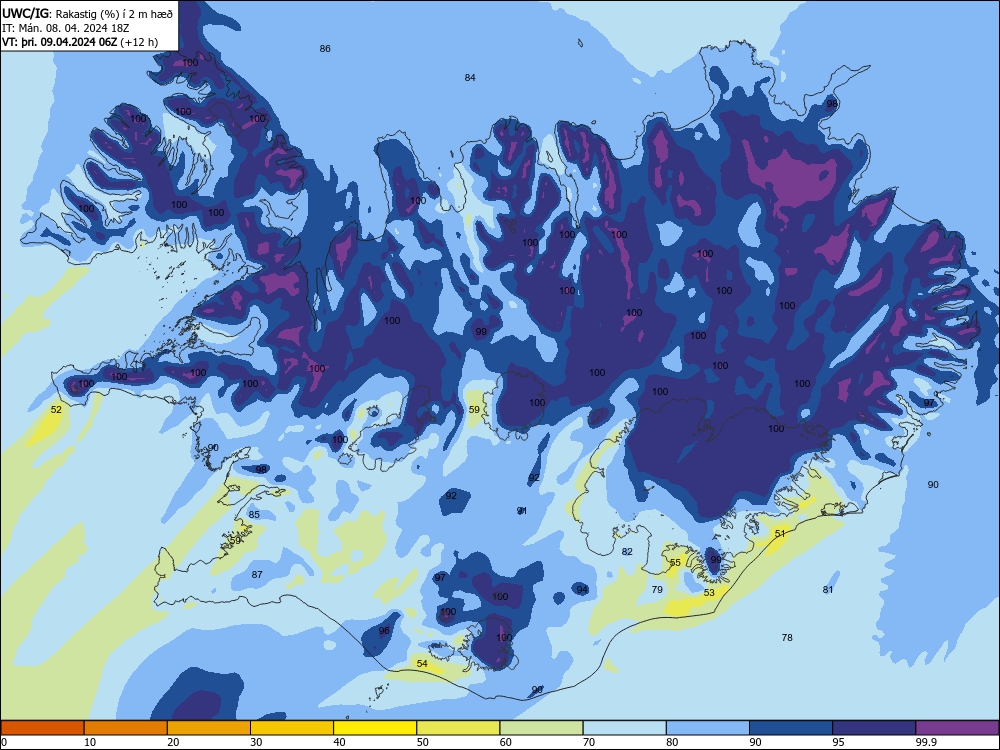Viewport: 1000px width, 750px height.
Task: Click the humidity value 81 offshore
Action: coord(828,590)
